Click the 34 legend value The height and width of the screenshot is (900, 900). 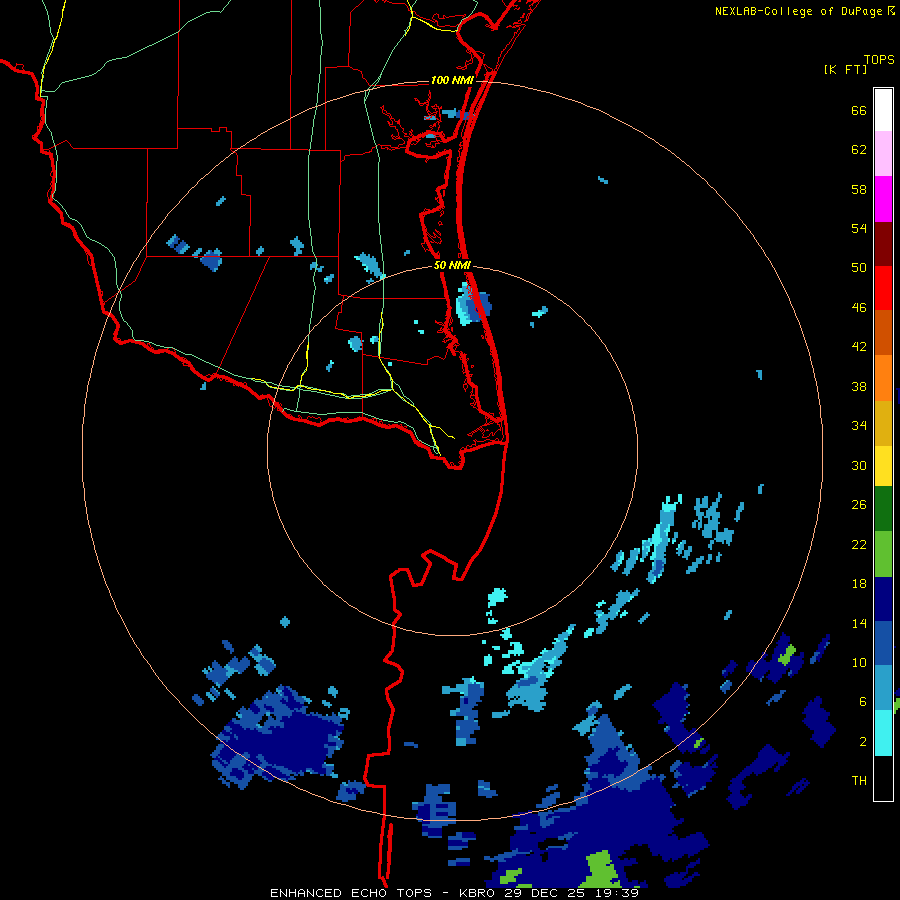click(x=859, y=426)
